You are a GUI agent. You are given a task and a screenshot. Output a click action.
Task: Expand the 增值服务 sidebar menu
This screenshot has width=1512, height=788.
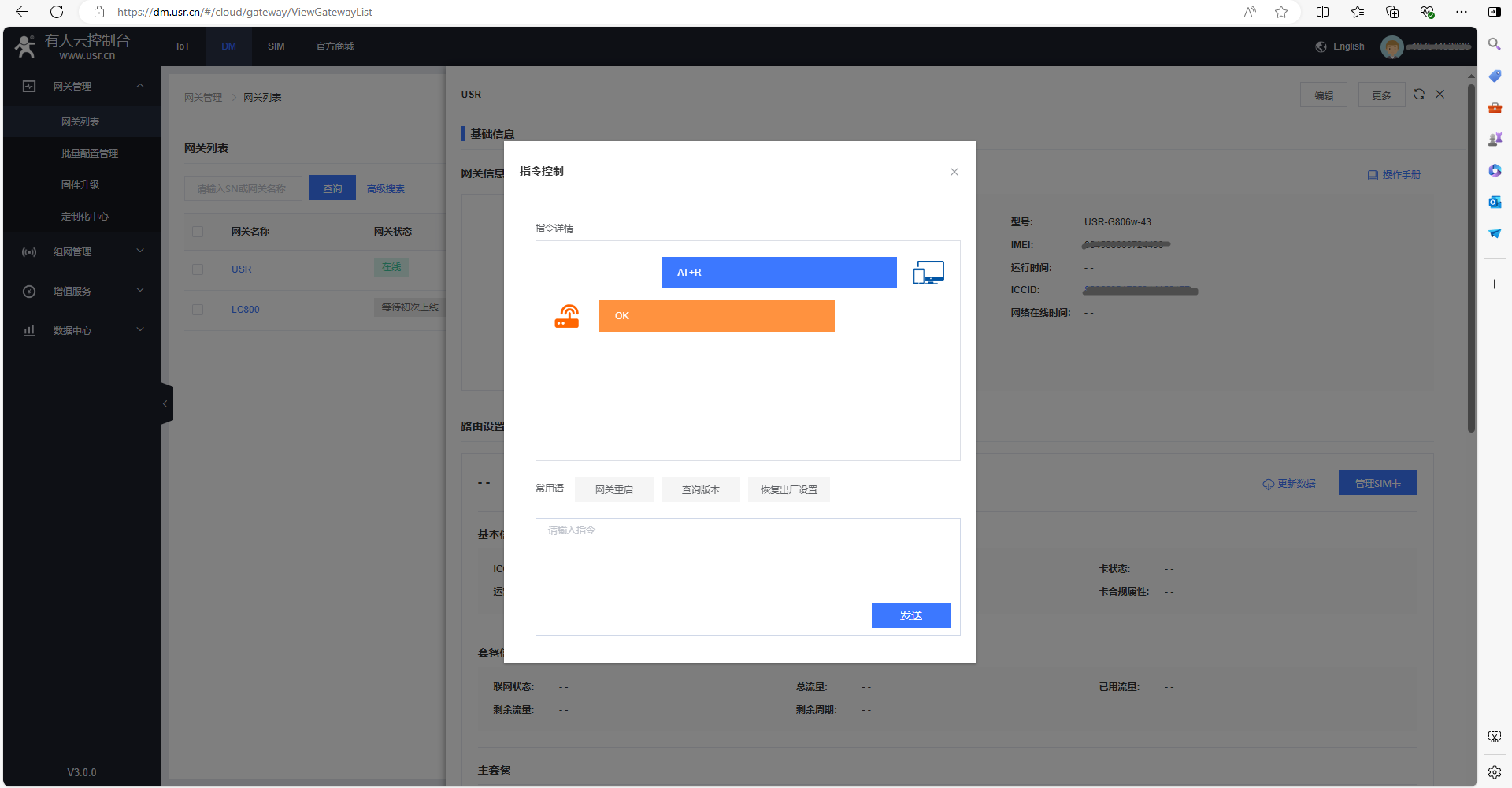click(x=82, y=291)
